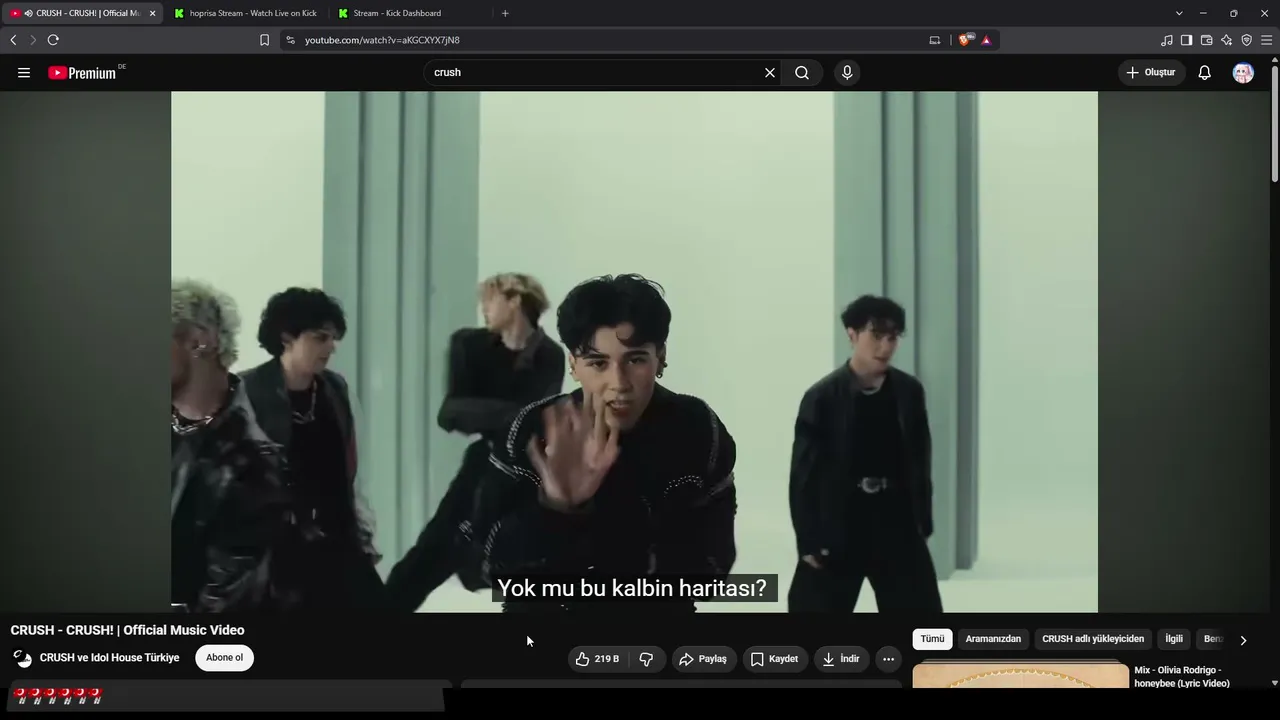Close the CRUSH YouTube tab
The width and height of the screenshot is (1280, 720).
coord(152,13)
